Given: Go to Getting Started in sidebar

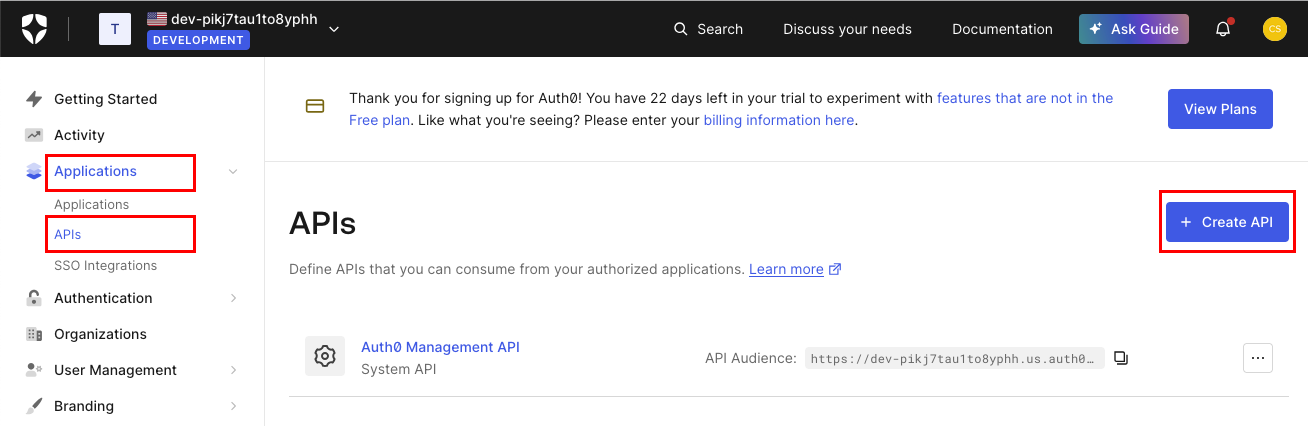Looking at the screenshot, I should coord(105,99).
